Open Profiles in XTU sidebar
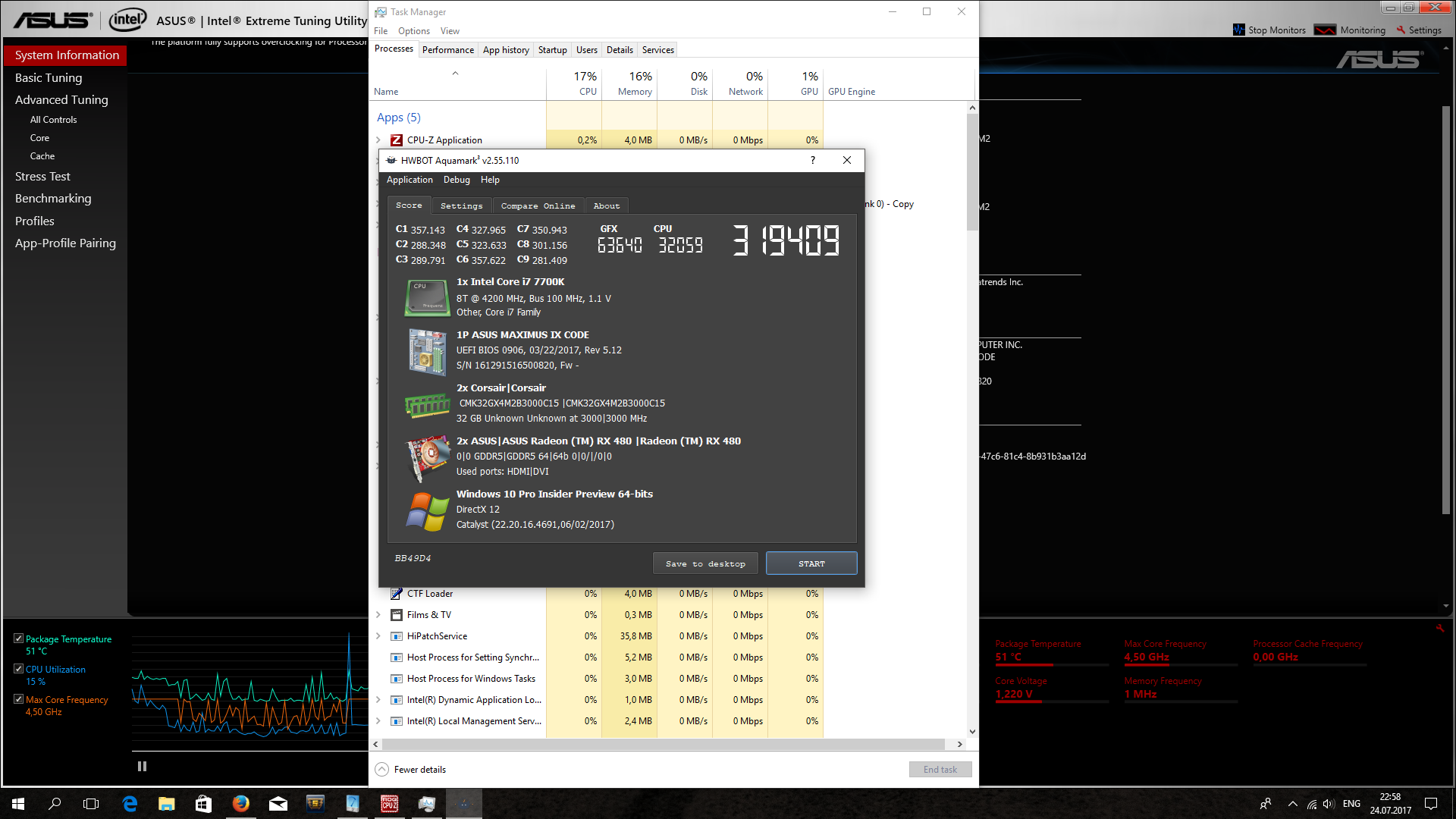 coord(35,221)
